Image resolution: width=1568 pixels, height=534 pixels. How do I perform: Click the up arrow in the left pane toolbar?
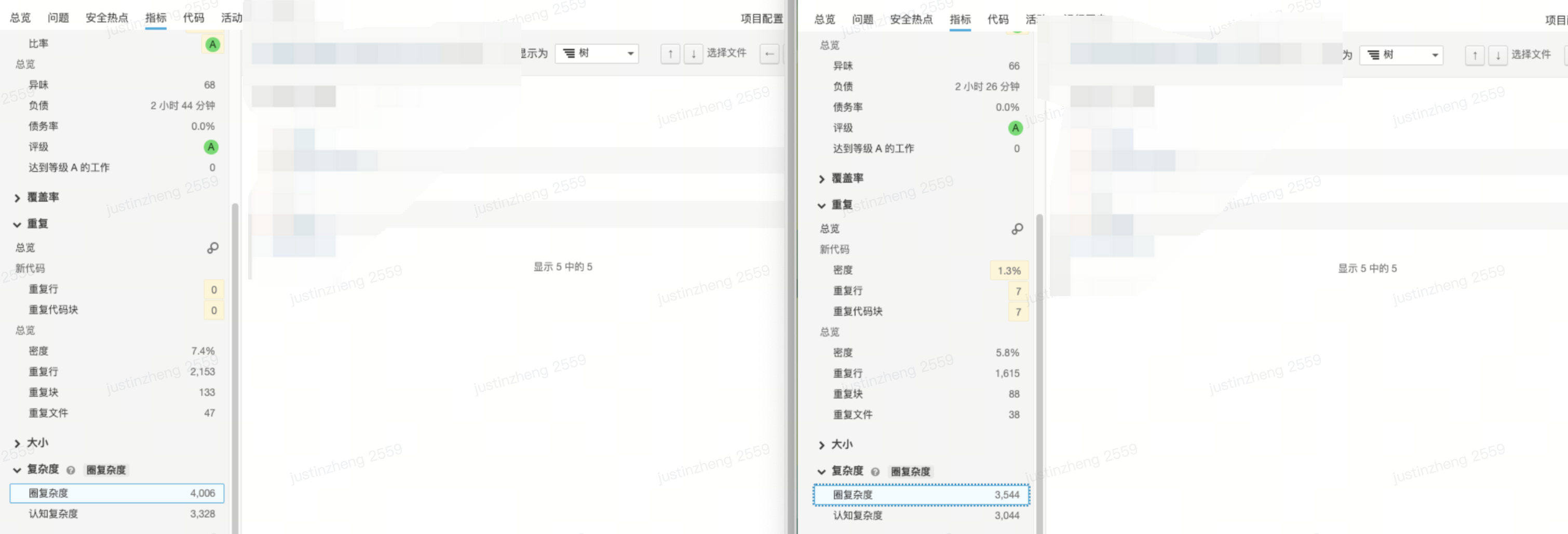670,54
